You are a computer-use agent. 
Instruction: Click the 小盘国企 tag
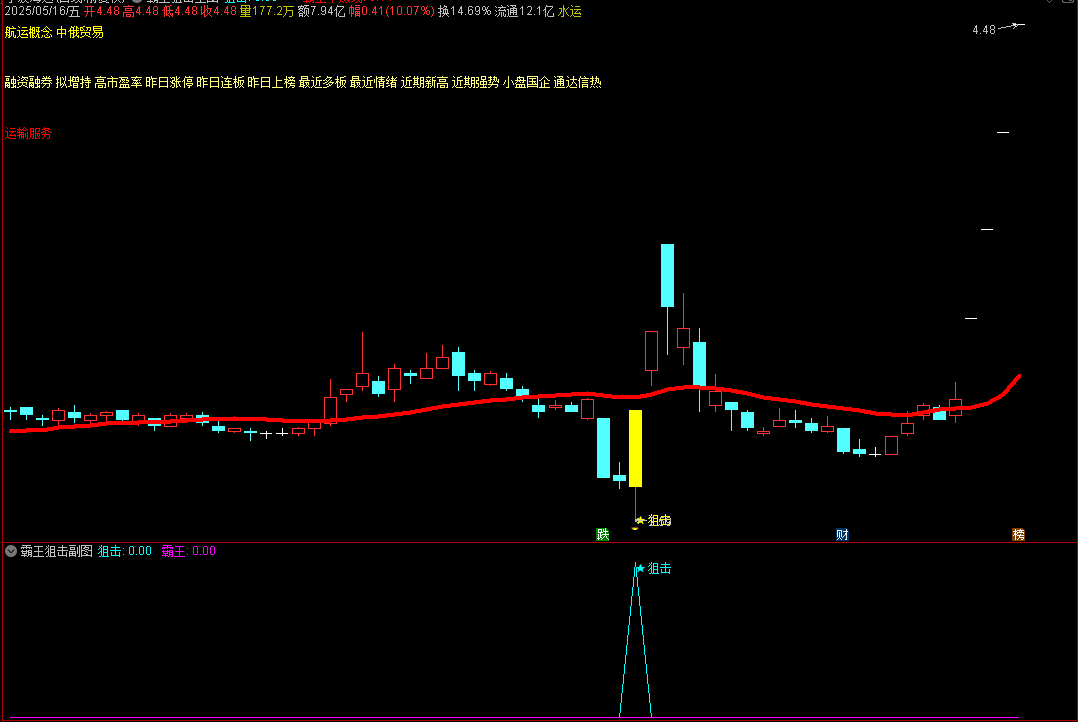pos(527,83)
